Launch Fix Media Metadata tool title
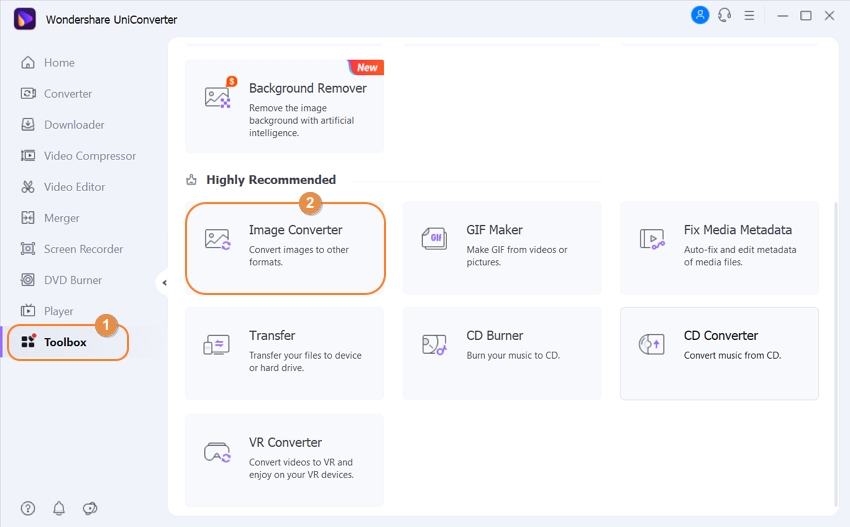This screenshot has height=527, width=850. pos(738,230)
